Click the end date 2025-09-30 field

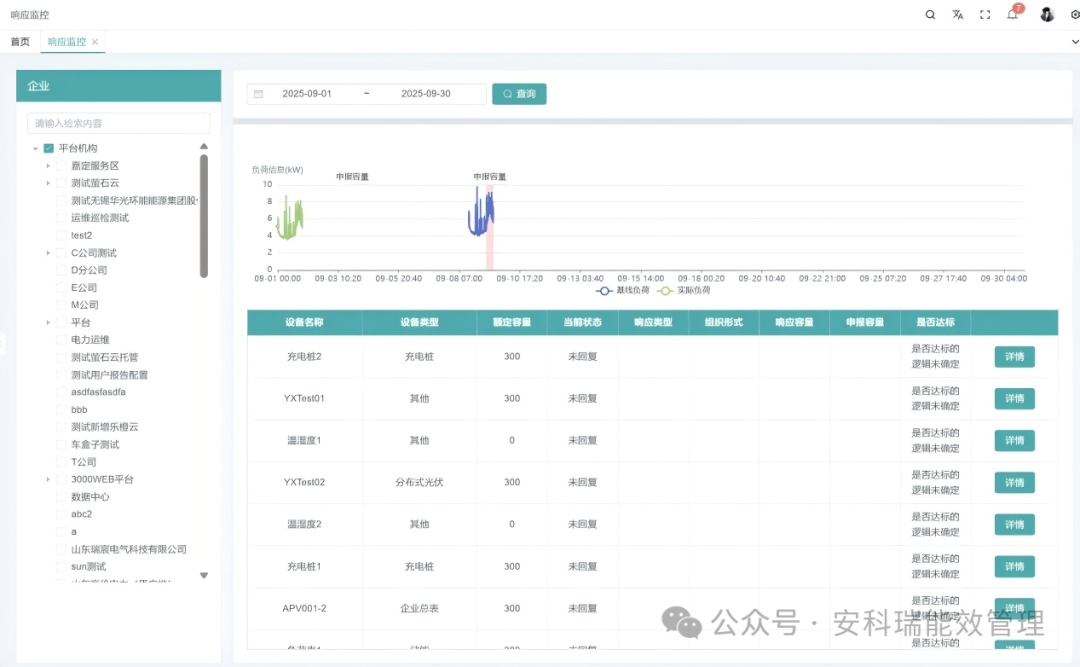[x=426, y=94]
